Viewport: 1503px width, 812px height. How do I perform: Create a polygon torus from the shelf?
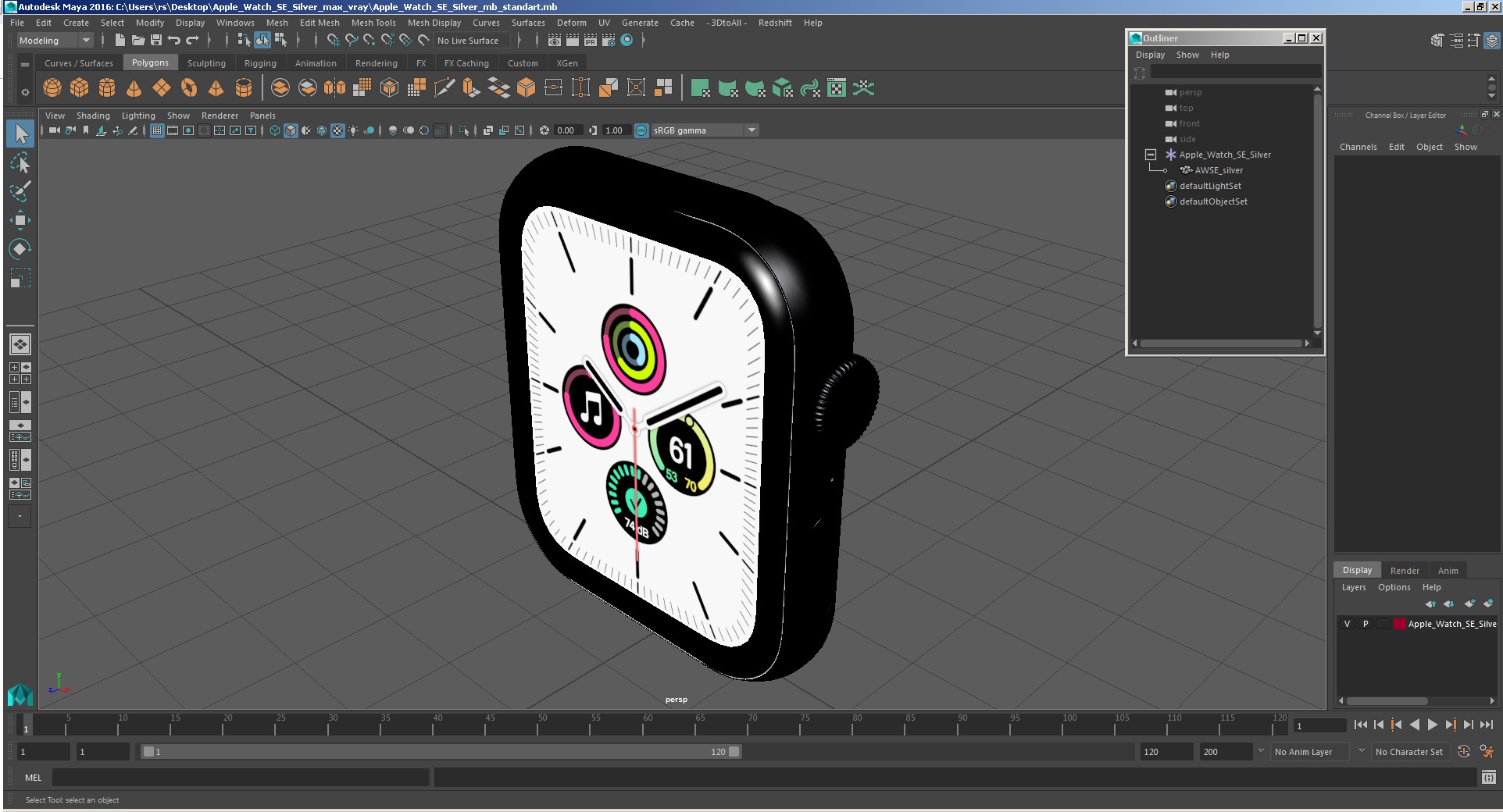pos(189,88)
